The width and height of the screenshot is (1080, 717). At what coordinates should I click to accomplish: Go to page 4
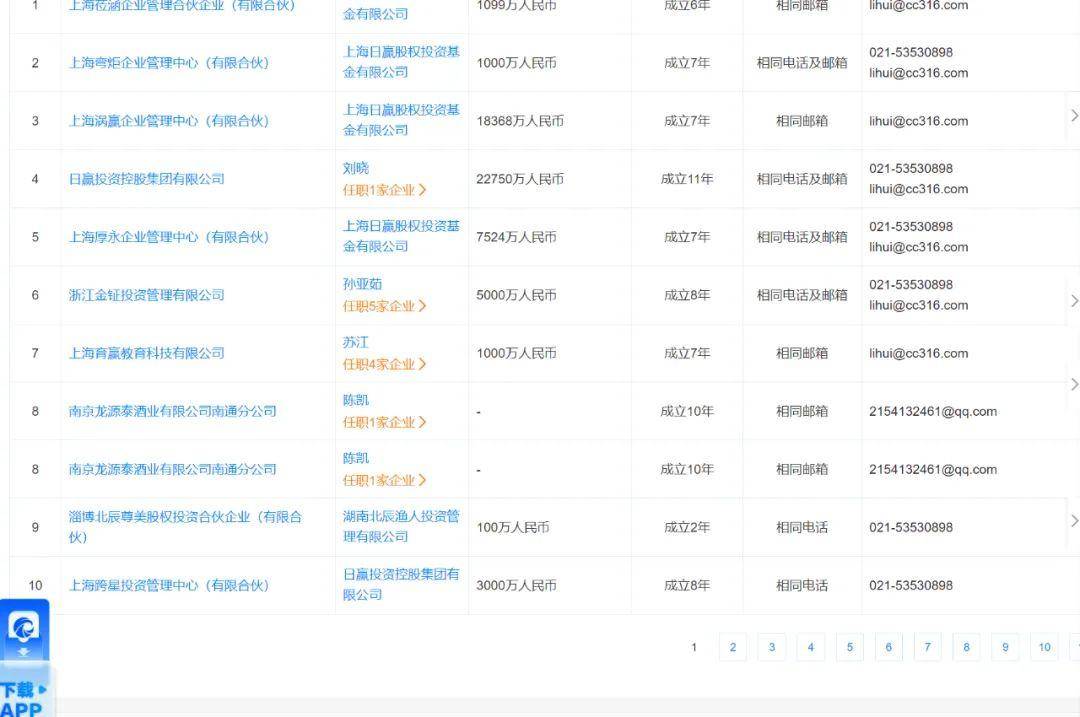click(x=811, y=647)
